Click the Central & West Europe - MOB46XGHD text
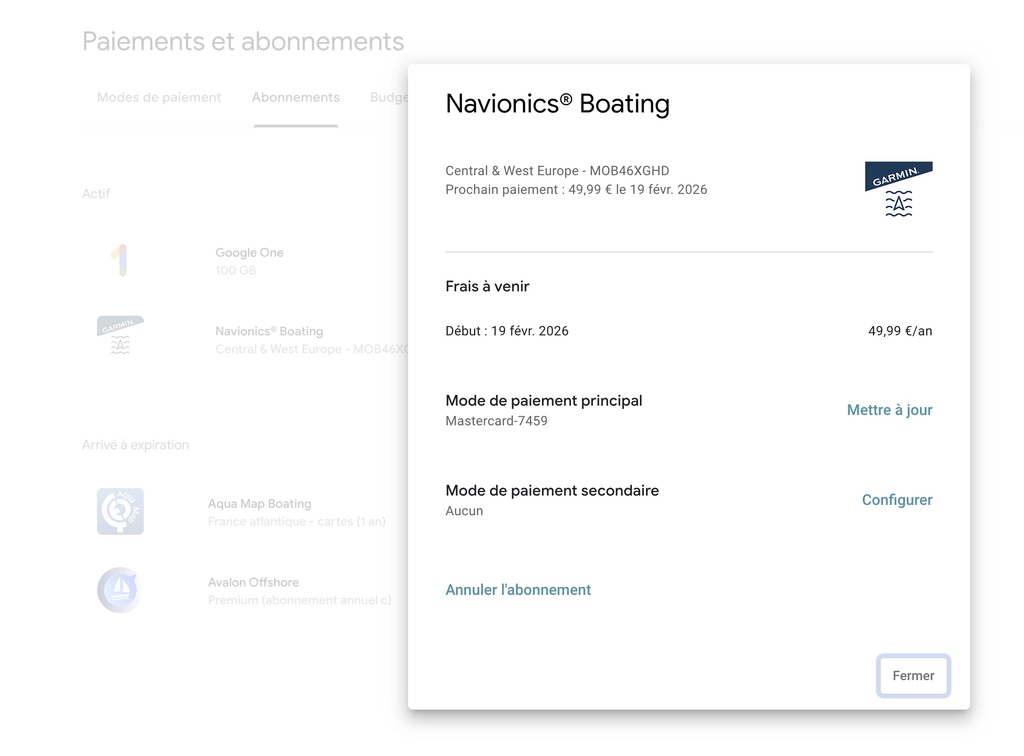Viewport: 1024px width, 756px height. click(557, 170)
